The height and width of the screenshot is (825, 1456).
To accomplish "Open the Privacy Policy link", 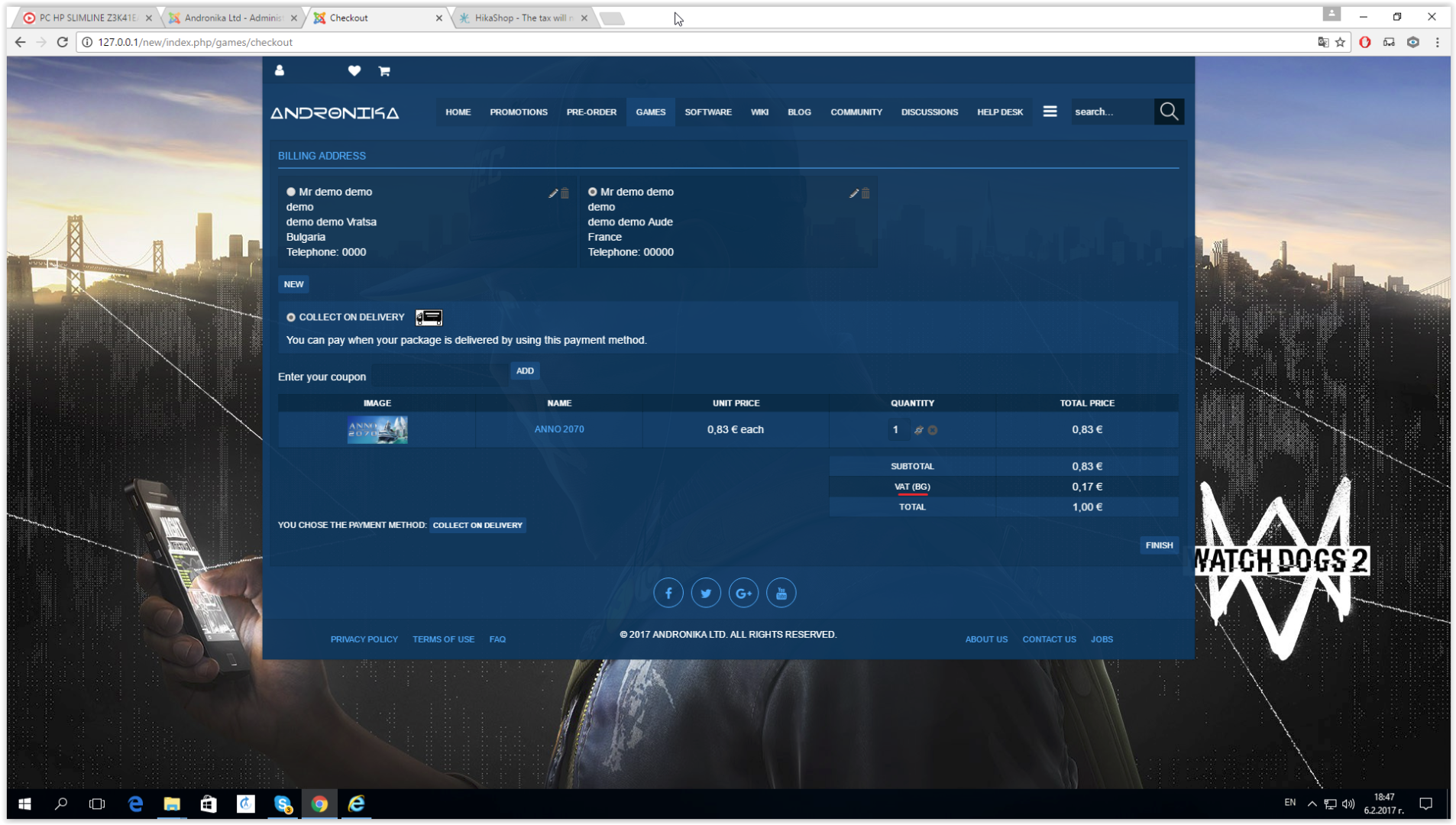I will click(x=364, y=639).
